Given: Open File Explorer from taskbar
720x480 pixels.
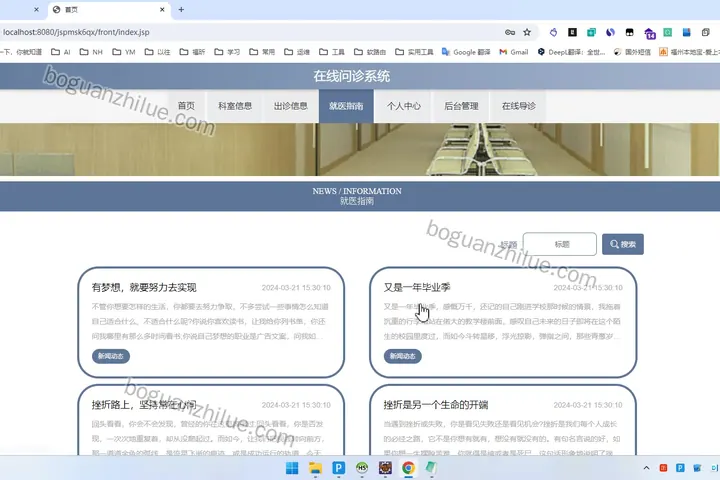Looking at the screenshot, I should (x=315, y=468).
